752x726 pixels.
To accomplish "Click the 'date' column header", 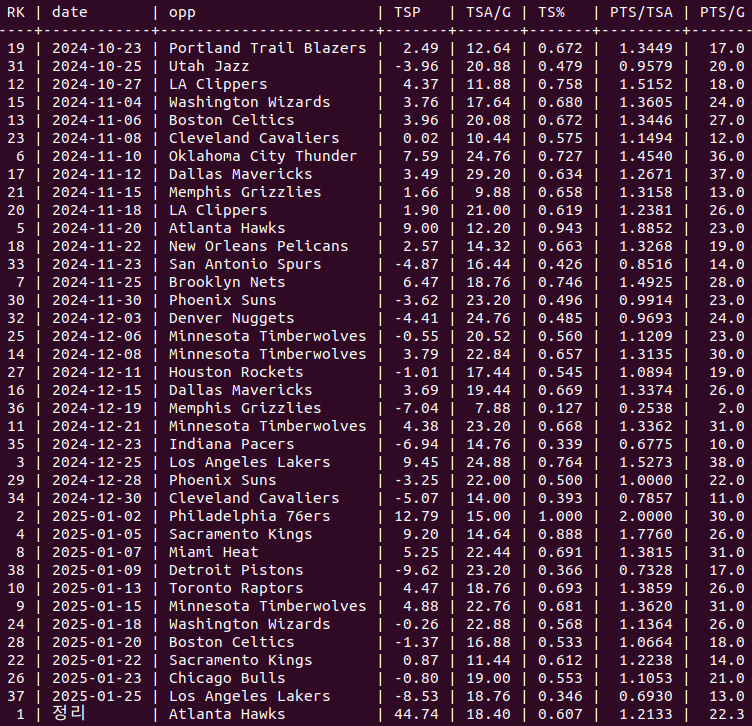I will click(x=70, y=12).
